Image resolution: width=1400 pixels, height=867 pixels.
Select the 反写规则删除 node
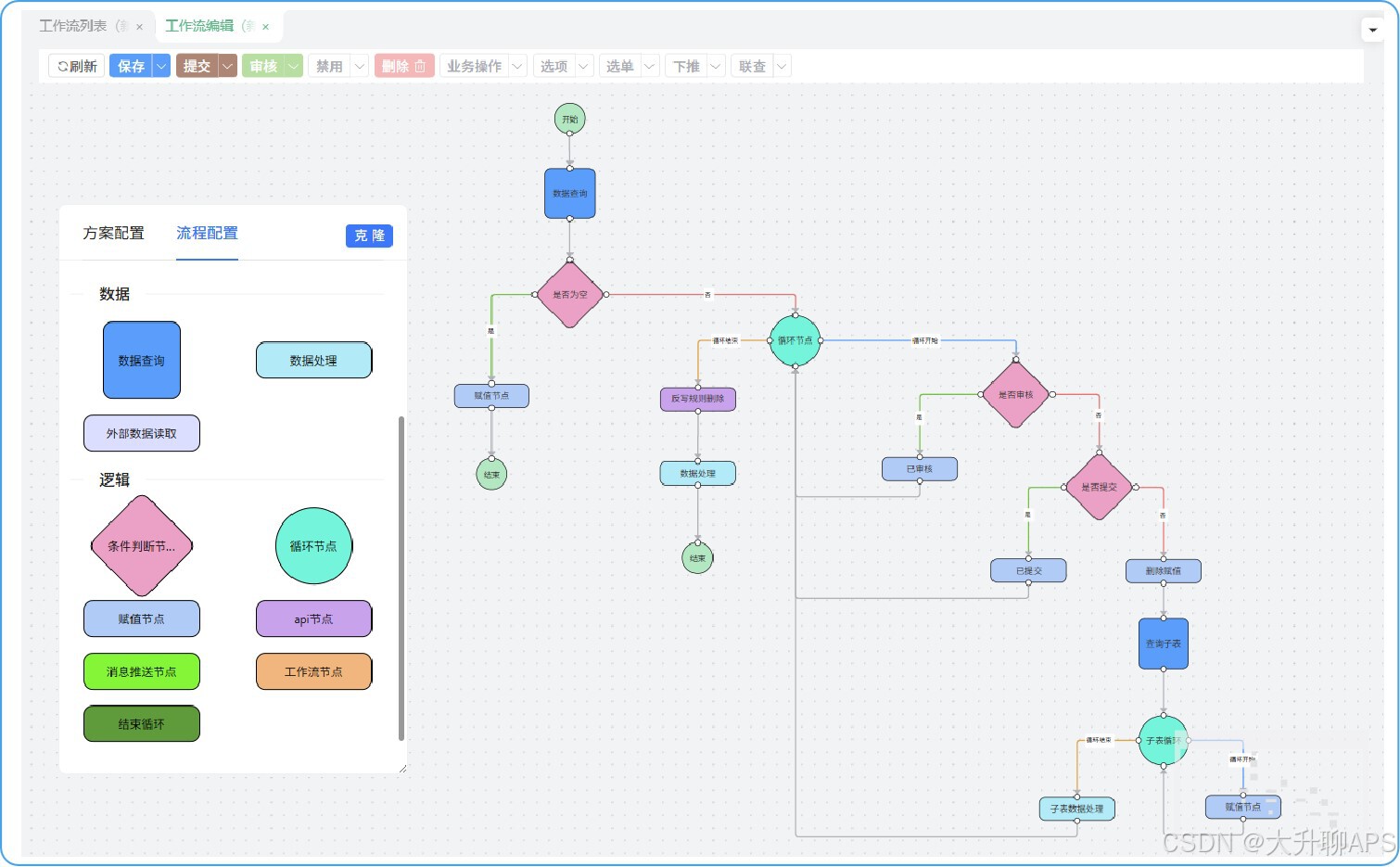click(x=698, y=399)
